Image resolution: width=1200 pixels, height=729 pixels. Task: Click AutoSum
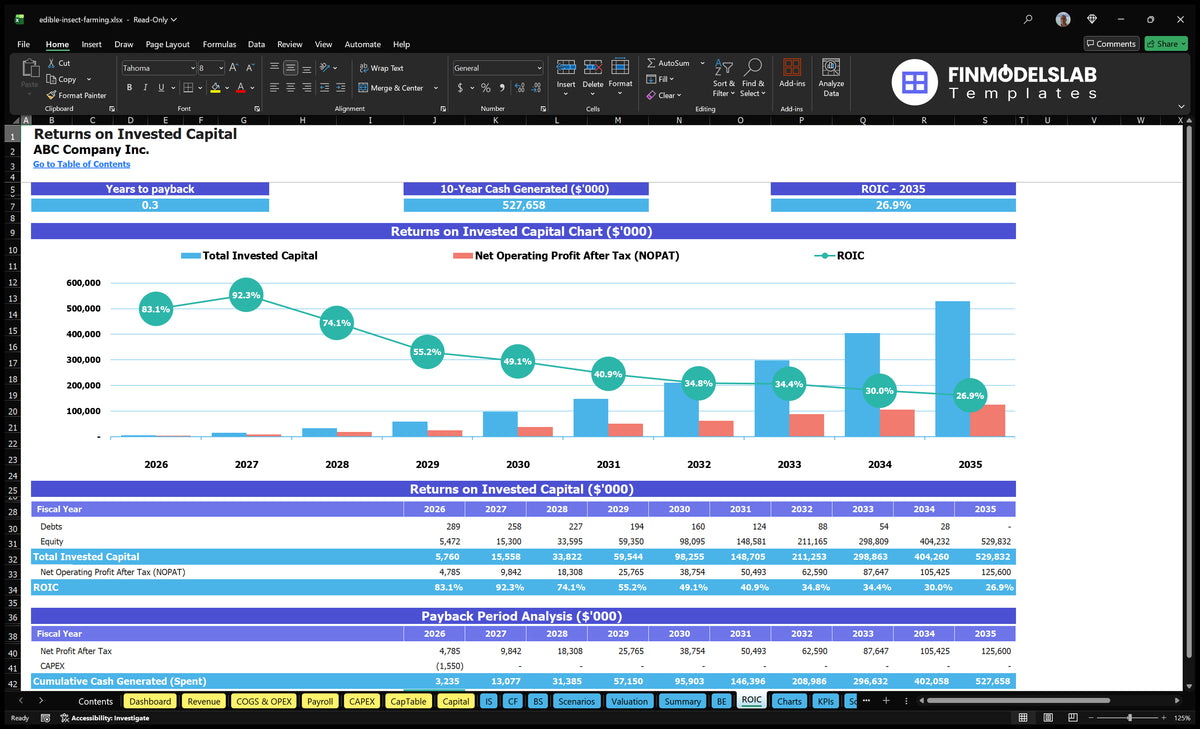668,63
